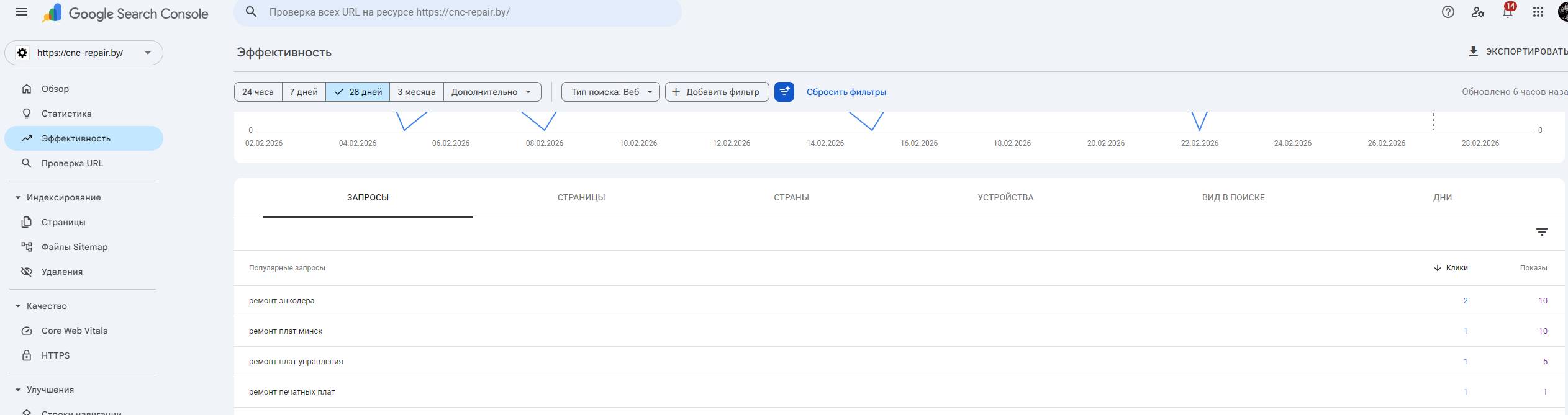
Task: Open the Help icon
Action: click(x=1448, y=12)
